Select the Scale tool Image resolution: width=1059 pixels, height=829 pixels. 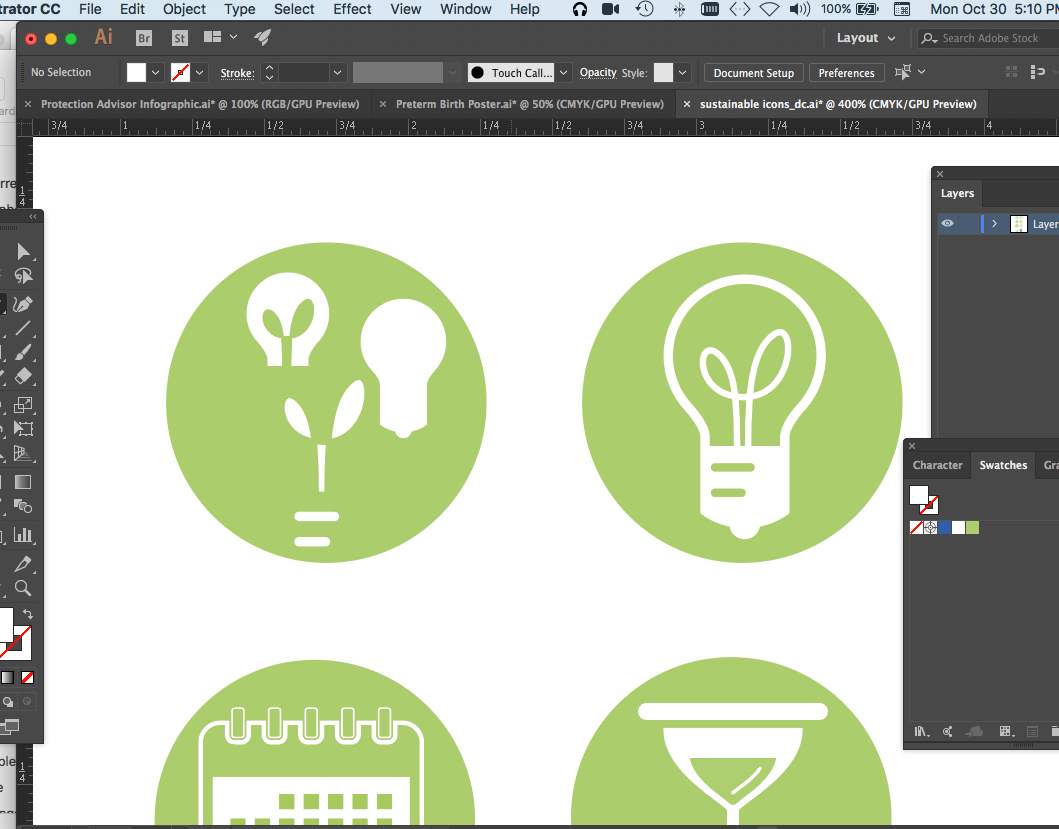click(23, 405)
